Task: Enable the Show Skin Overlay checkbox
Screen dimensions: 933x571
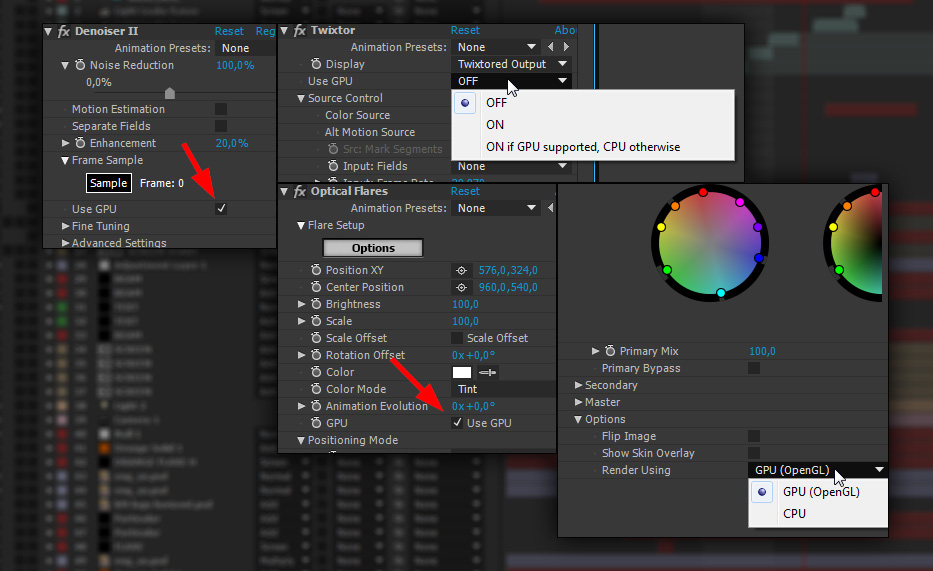Action: [x=754, y=453]
